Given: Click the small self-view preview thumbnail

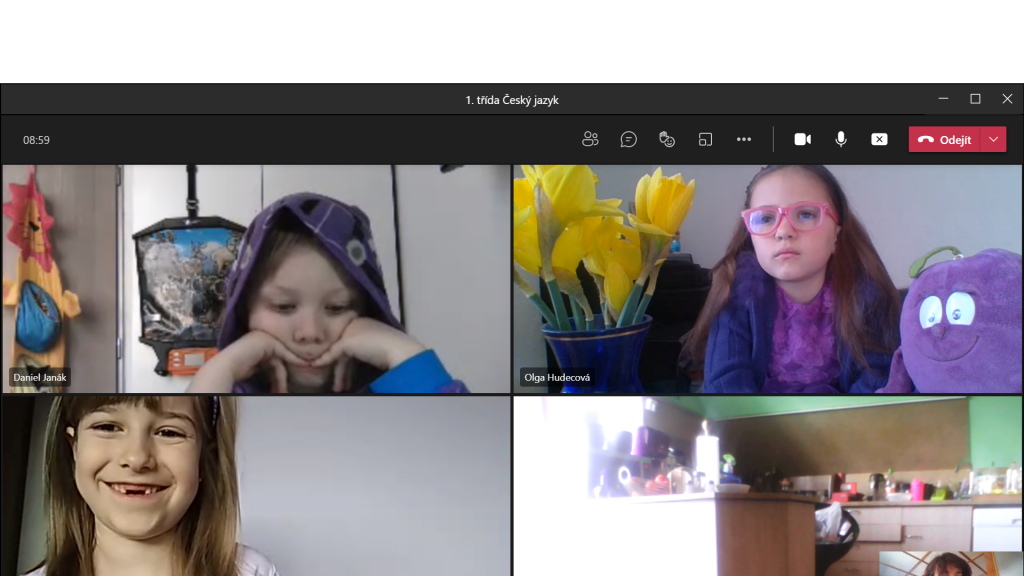Looking at the screenshot, I should (950, 564).
